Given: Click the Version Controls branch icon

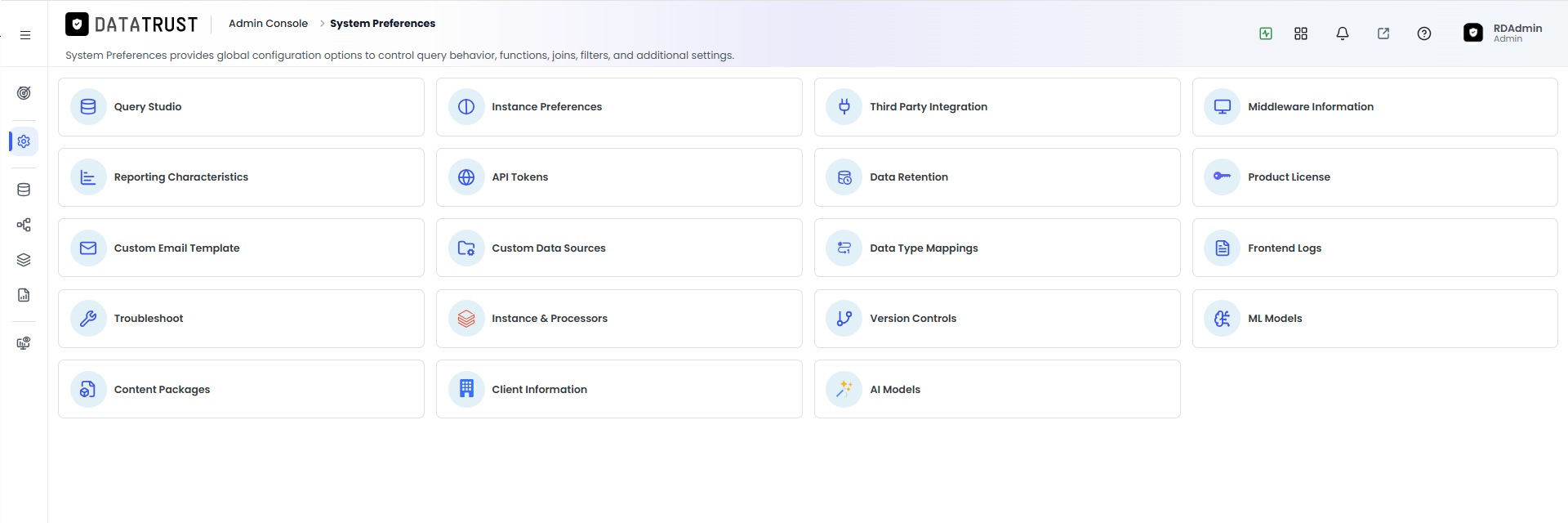Looking at the screenshot, I should coord(844,319).
